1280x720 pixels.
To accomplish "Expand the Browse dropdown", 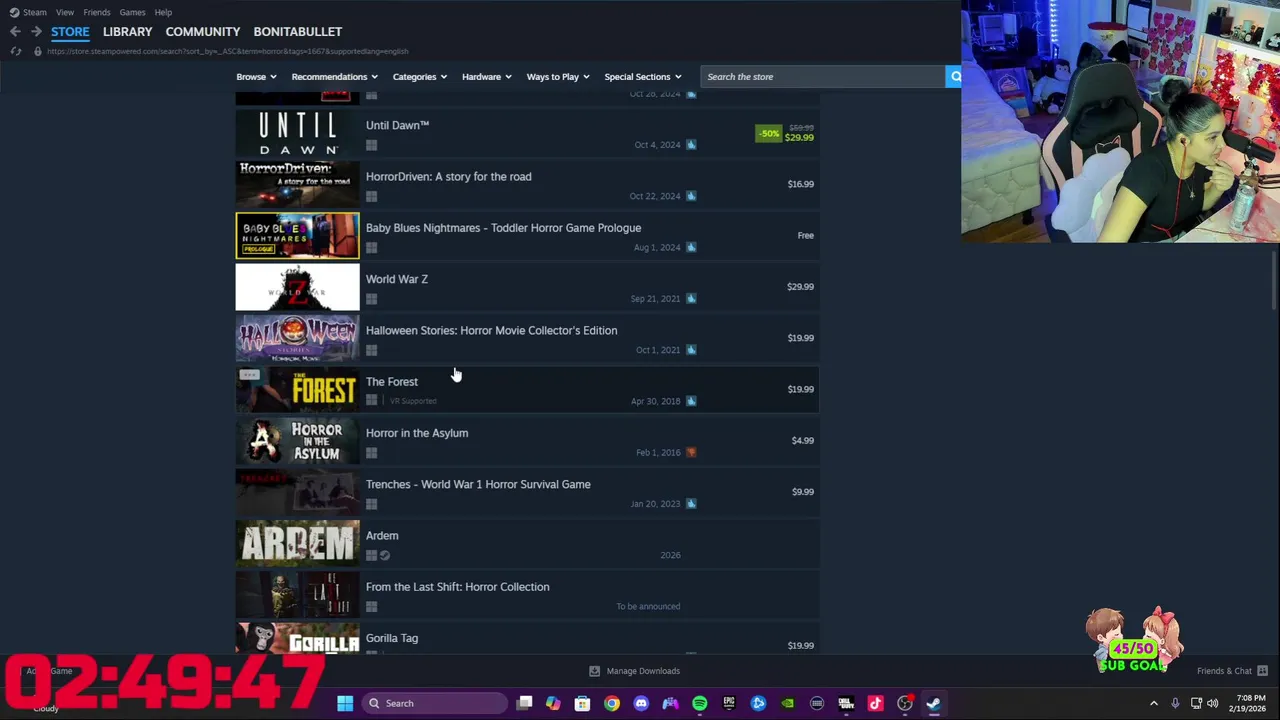I will point(257,77).
